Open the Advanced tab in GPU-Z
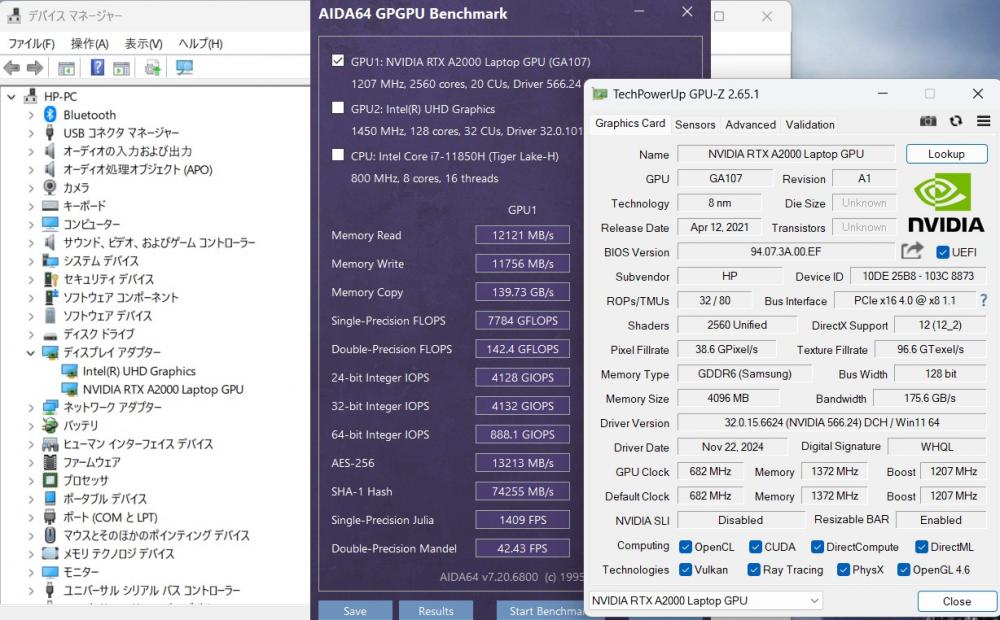Viewport: 1000px width, 620px height. [x=750, y=124]
